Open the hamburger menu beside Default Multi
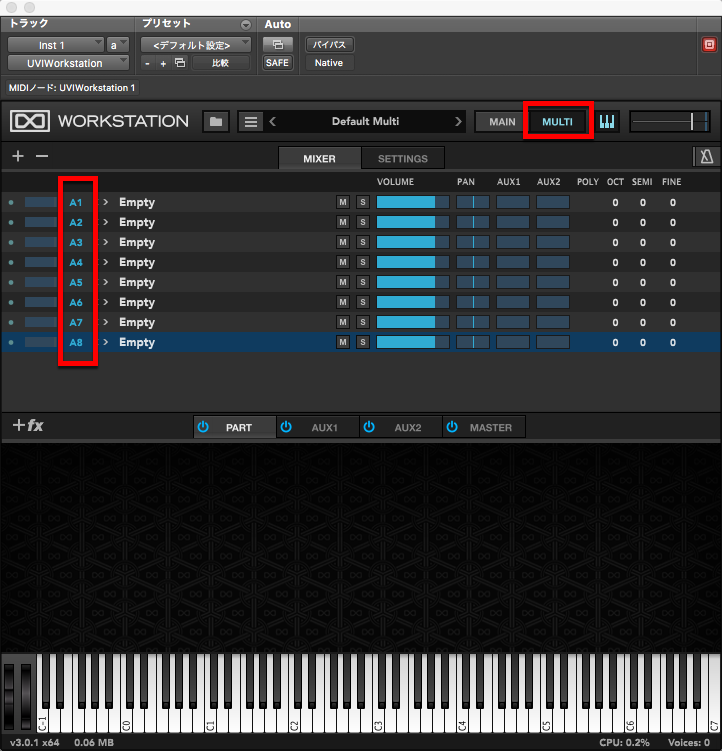Screen dimensions: 722x751 (x=251, y=122)
